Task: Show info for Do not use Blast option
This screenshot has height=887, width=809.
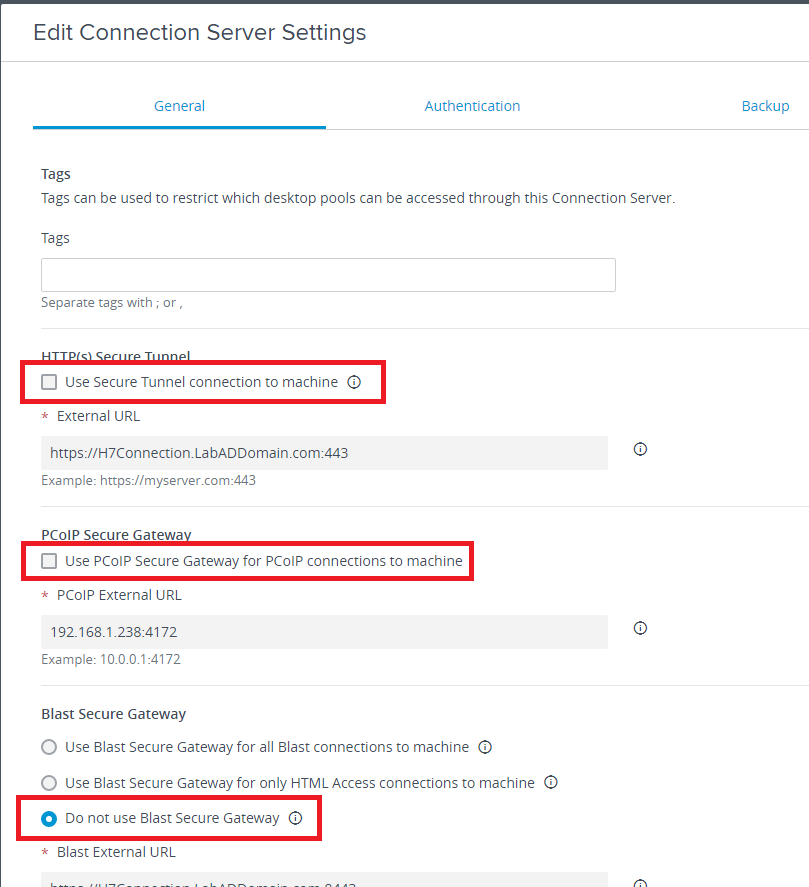Action: 295,818
